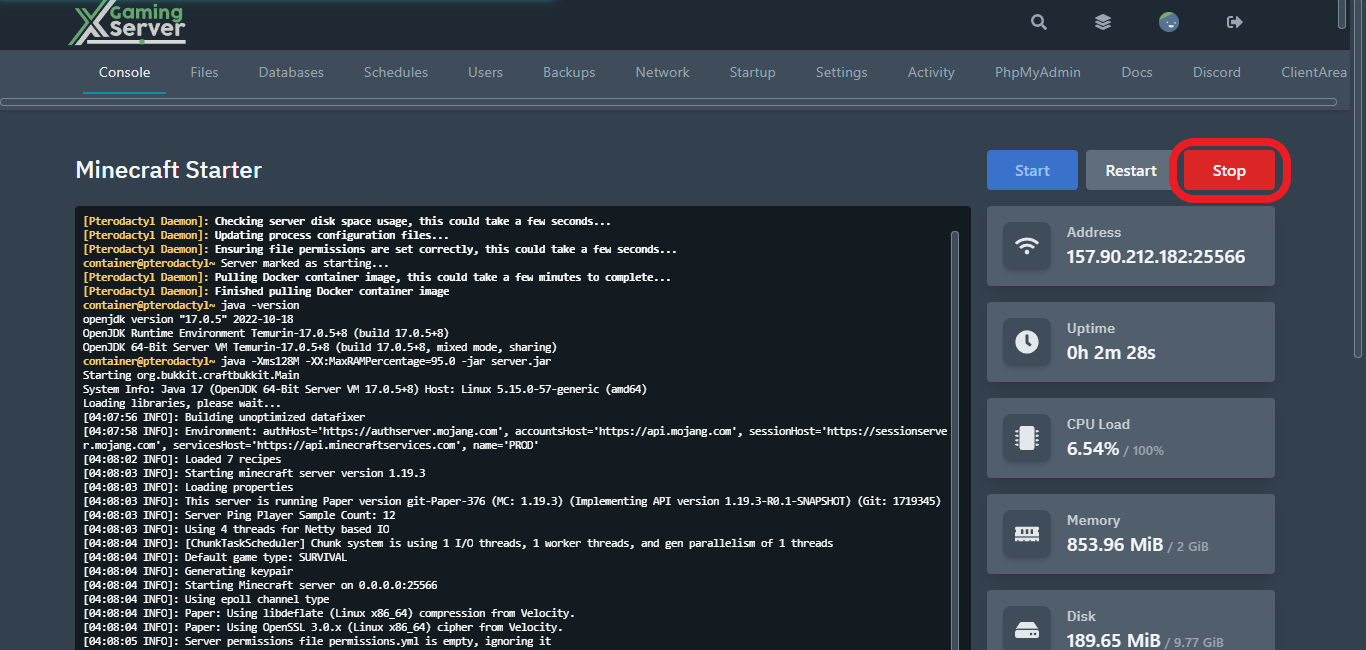Screen dimensions: 1366x650
Task: Switch to the Files tab
Action: [204, 72]
